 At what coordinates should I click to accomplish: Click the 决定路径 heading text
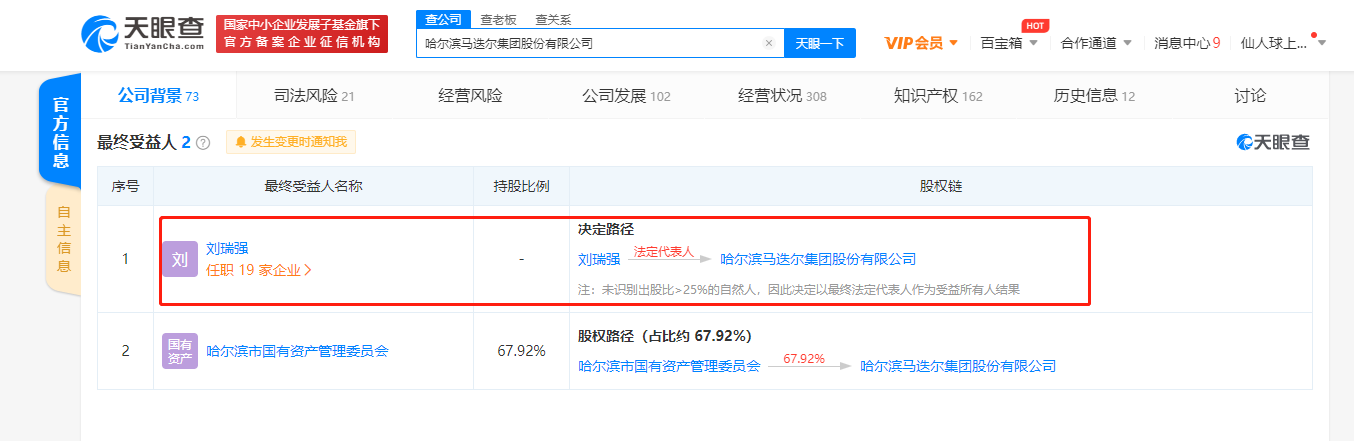pos(606,229)
